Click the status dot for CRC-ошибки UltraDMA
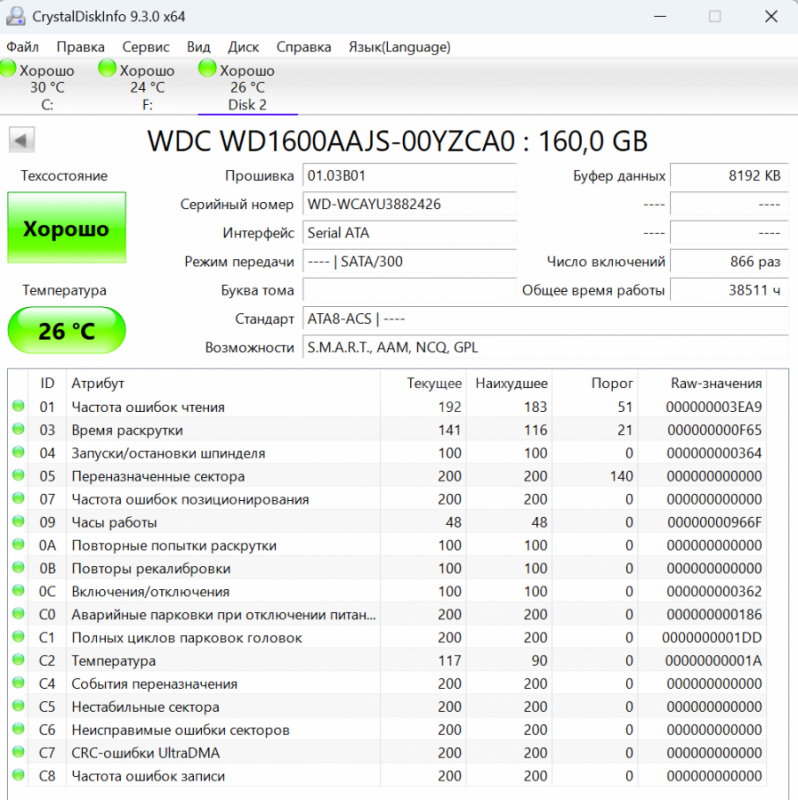Viewport: 798px width, 800px height. [x=18, y=752]
